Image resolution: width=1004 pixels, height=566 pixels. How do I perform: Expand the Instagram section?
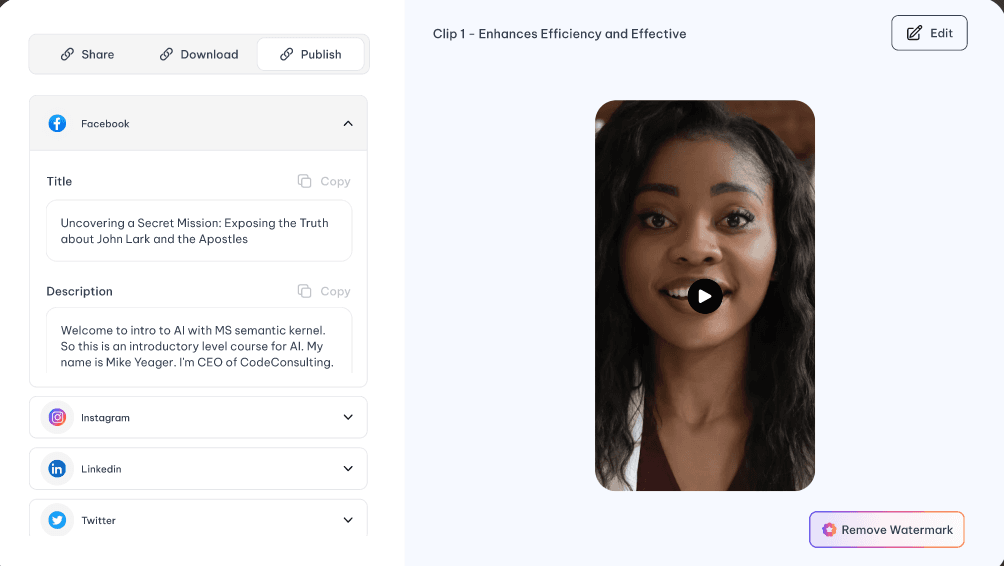click(x=348, y=418)
